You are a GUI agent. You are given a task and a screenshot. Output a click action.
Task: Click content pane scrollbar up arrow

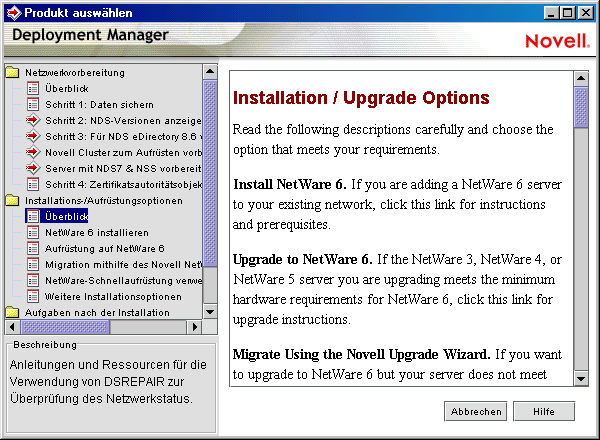581,78
